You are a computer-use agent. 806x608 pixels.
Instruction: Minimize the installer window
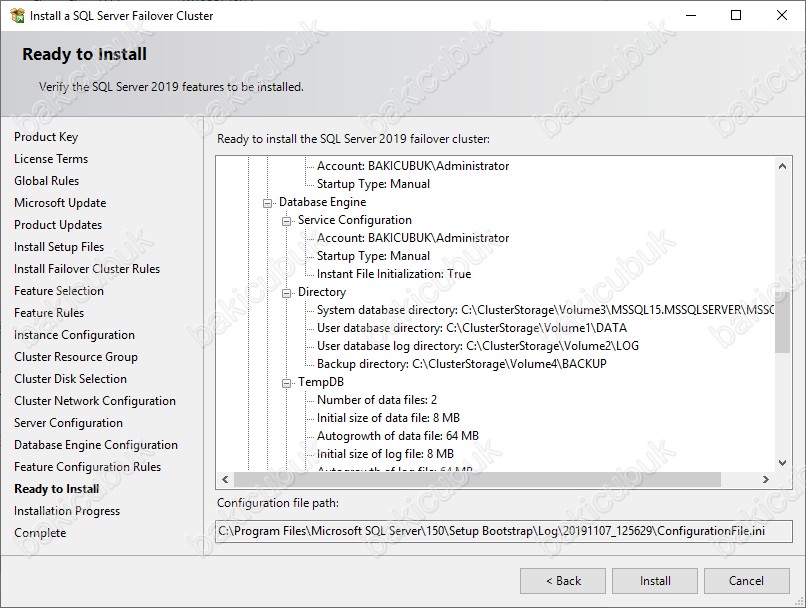click(691, 15)
